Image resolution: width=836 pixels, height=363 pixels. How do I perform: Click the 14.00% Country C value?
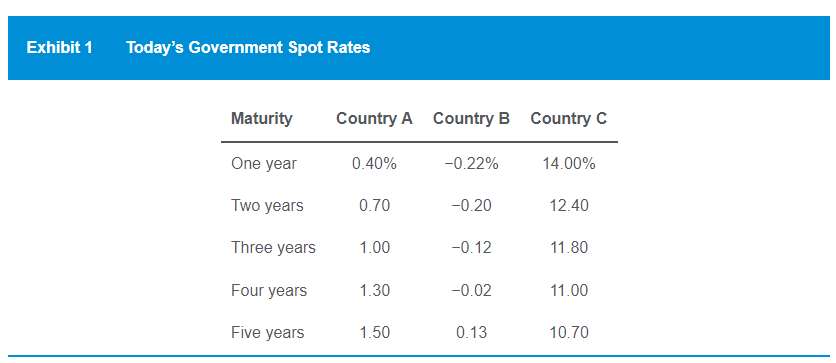pos(569,163)
